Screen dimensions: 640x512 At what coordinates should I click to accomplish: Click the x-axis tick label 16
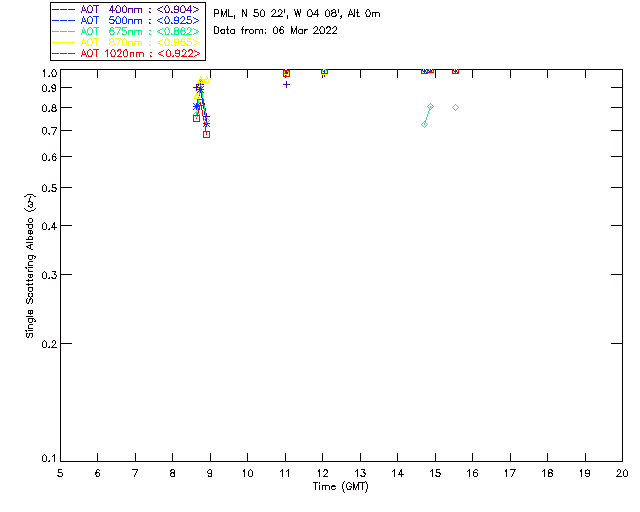pos(472,473)
